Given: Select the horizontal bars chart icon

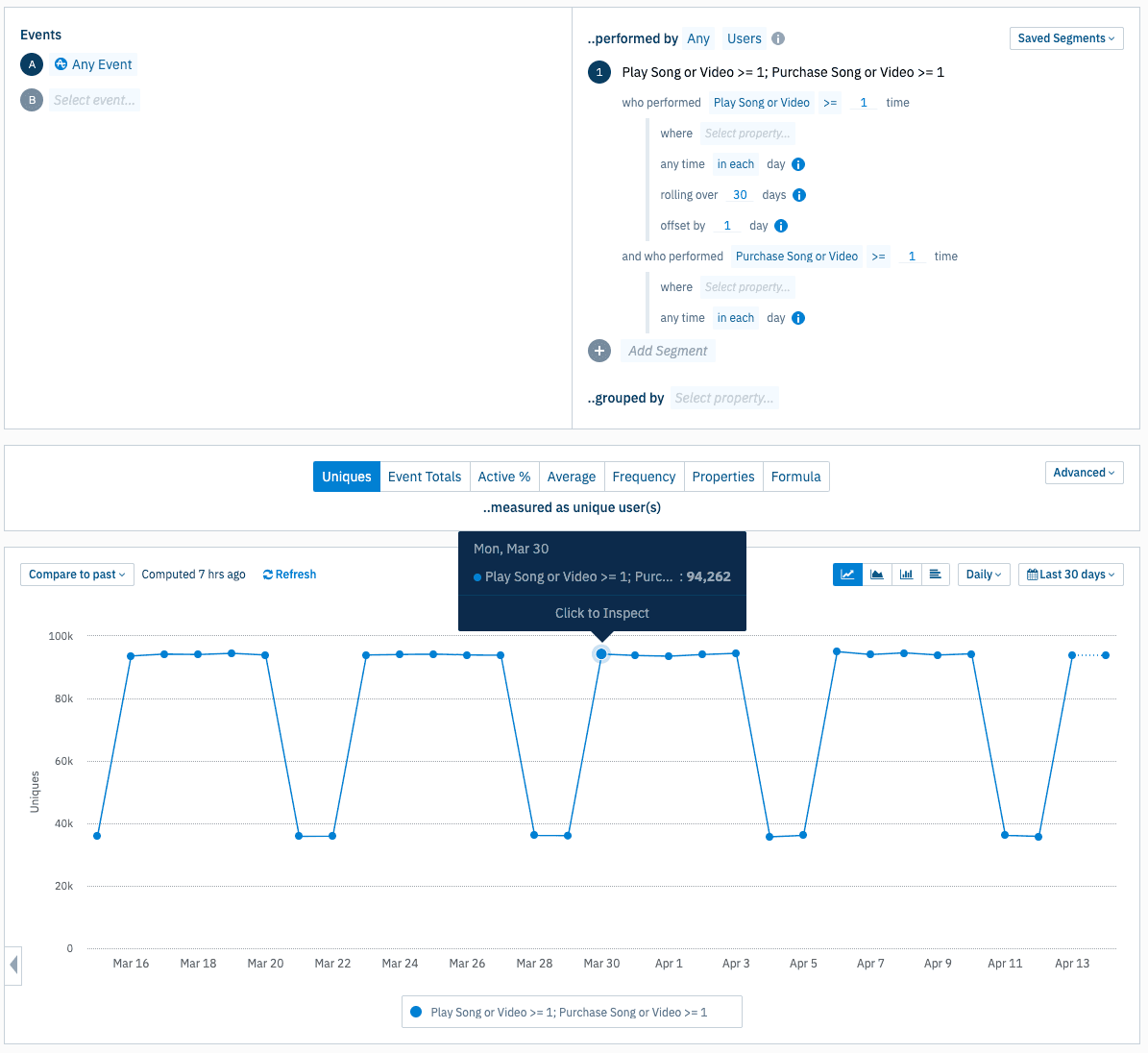Looking at the screenshot, I should point(935,575).
